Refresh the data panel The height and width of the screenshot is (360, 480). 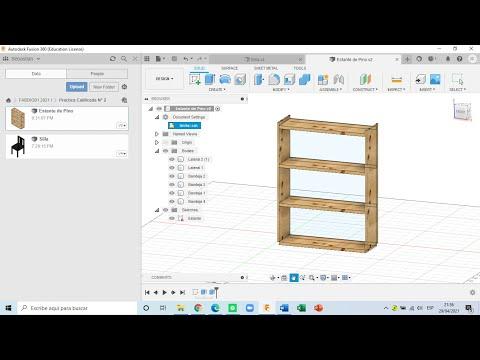pyautogui.click(x=113, y=59)
